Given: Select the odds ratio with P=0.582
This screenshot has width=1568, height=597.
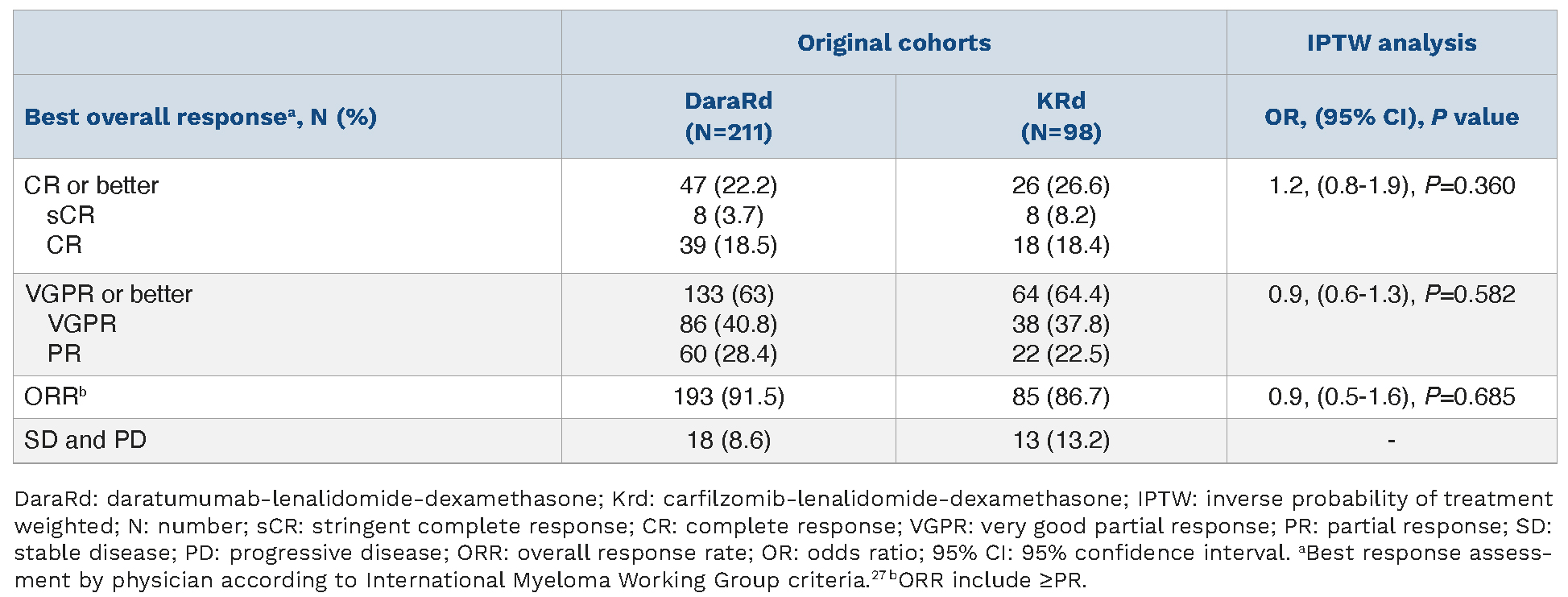Looking at the screenshot, I should click(1391, 294).
